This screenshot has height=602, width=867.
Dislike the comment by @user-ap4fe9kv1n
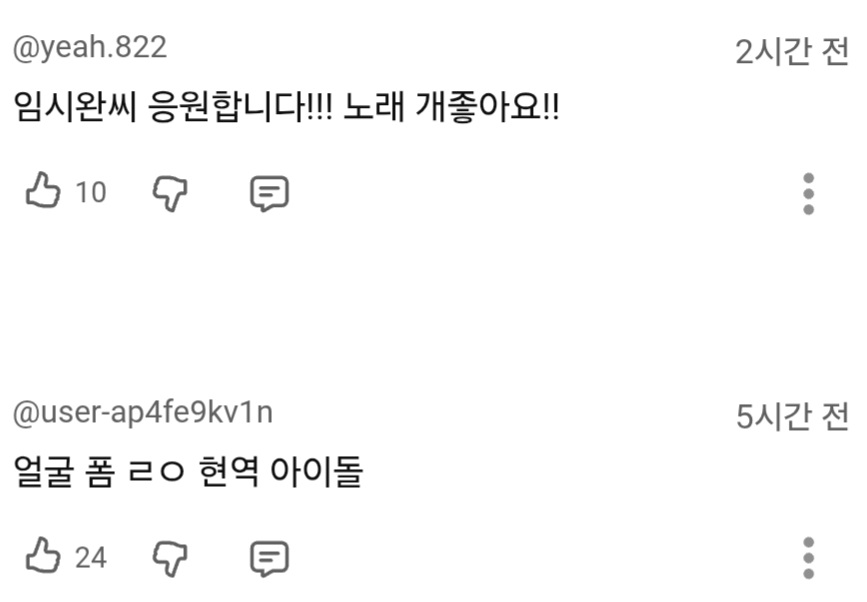click(x=170, y=557)
